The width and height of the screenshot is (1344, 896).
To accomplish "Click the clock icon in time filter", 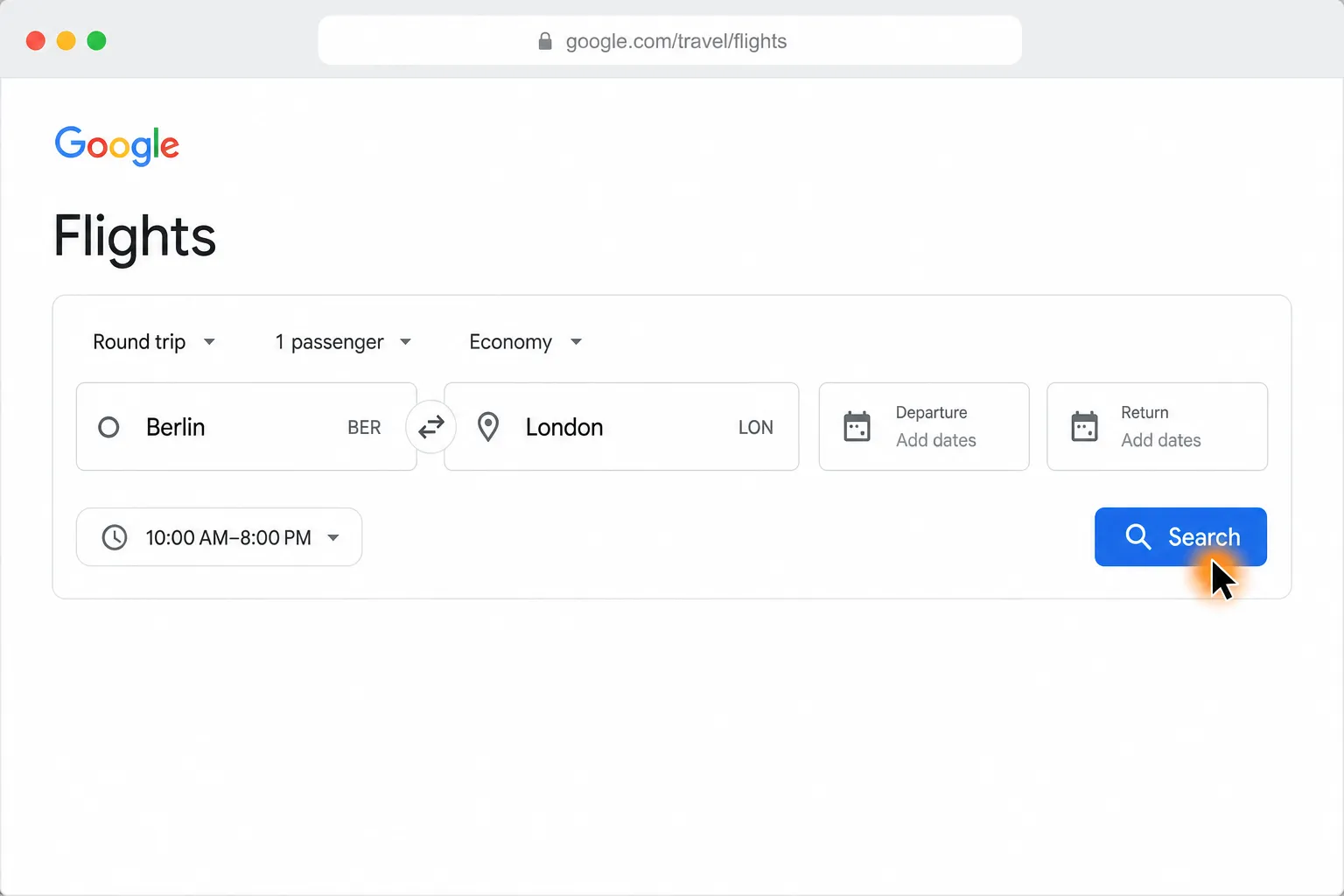I will tap(115, 537).
